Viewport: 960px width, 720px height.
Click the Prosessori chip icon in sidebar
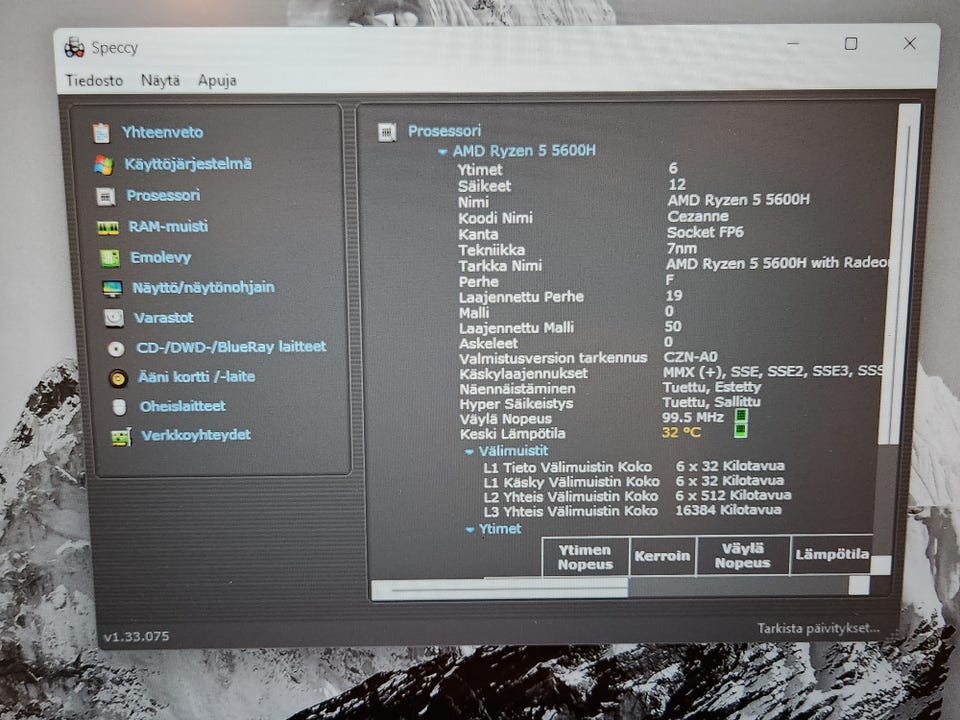coord(106,197)
